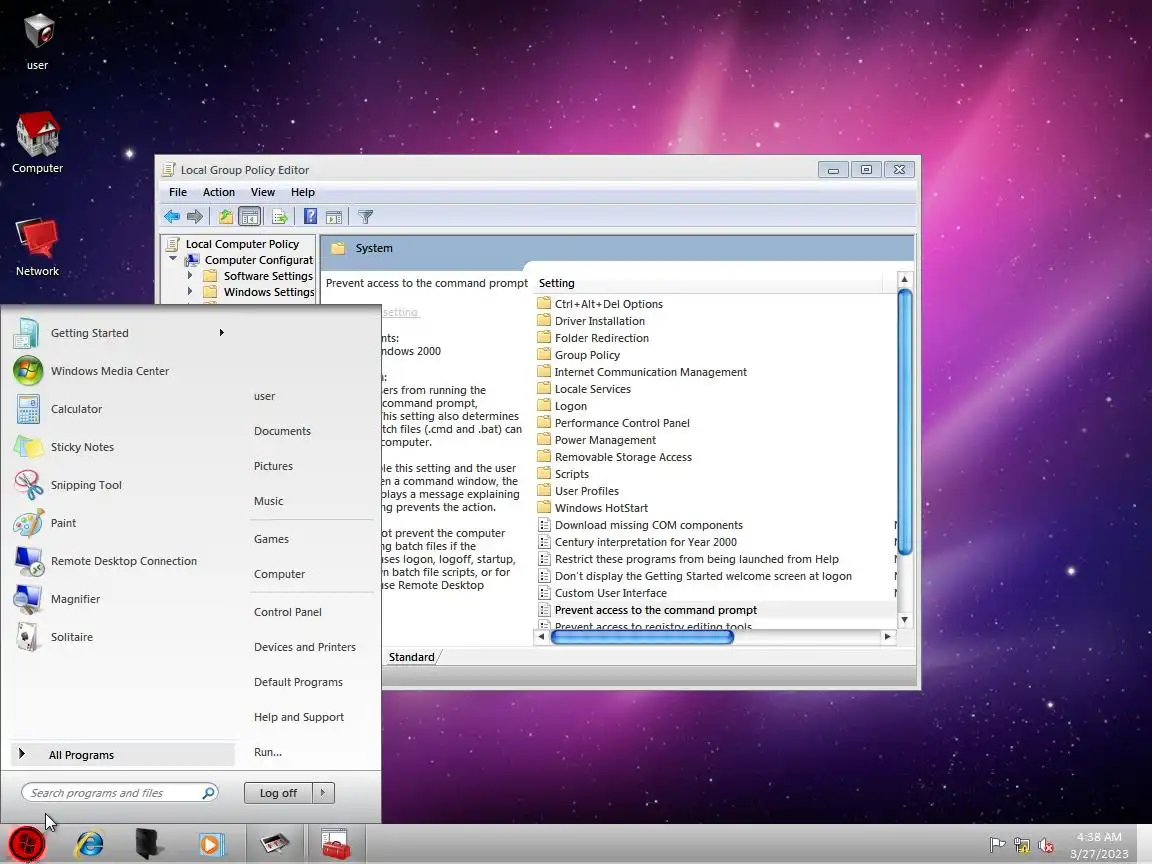Screen dimensions: 1152x864
Task: Toggle the Show/Hide Action Pane icon
Action: click(x=334, y=217)
